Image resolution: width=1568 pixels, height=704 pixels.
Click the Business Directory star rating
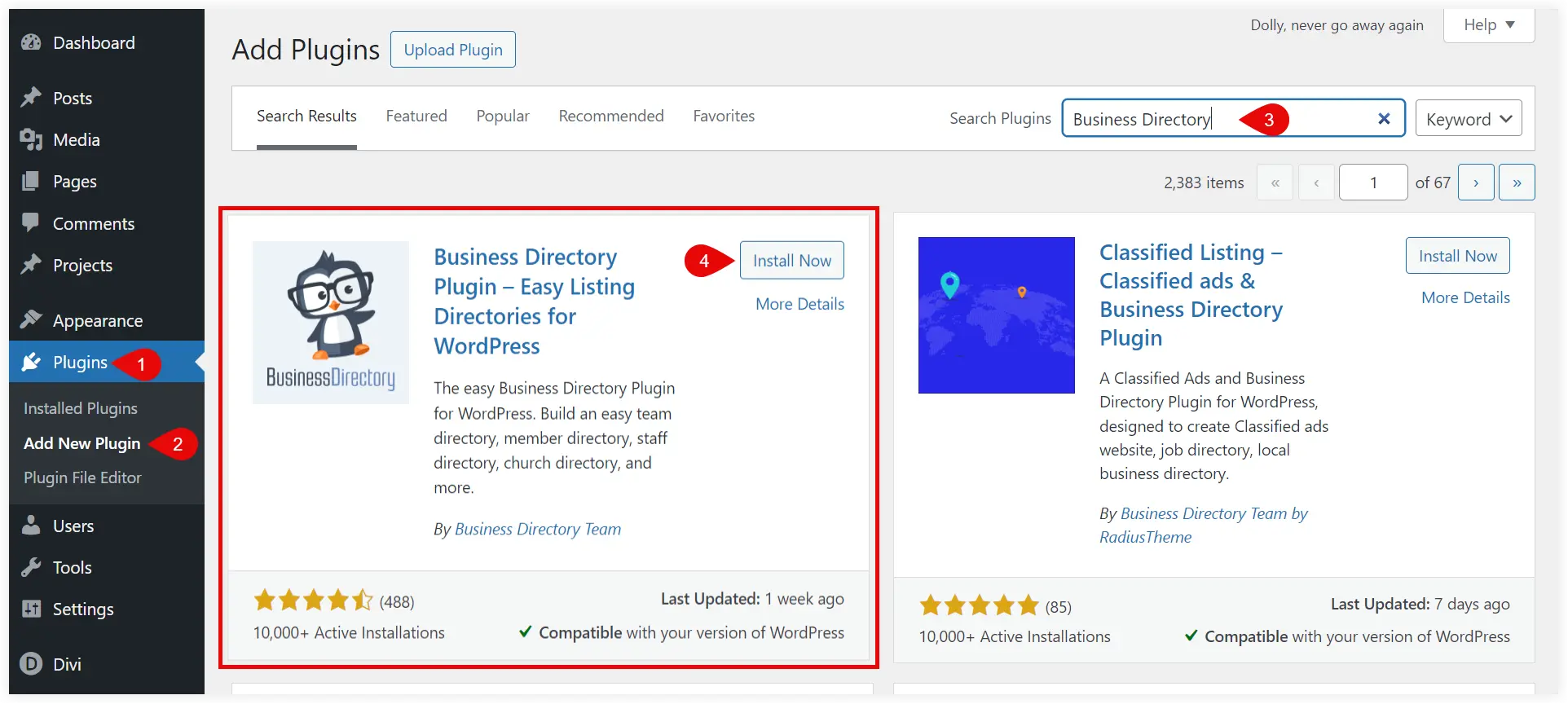pyautogui.click(x=313, y=601)
